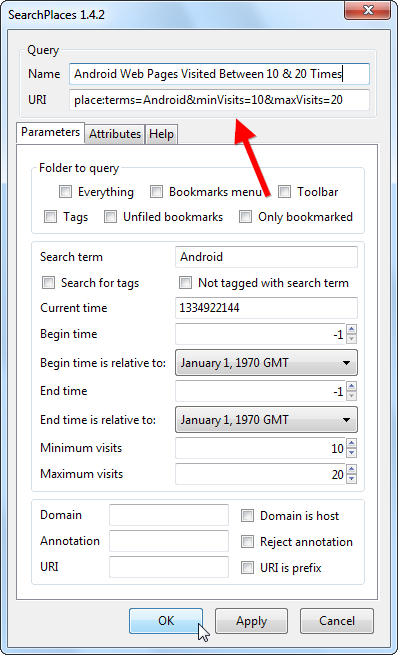398x655 pixels.
Task: Click the Search term field containing Android
Action: point(266,257)
